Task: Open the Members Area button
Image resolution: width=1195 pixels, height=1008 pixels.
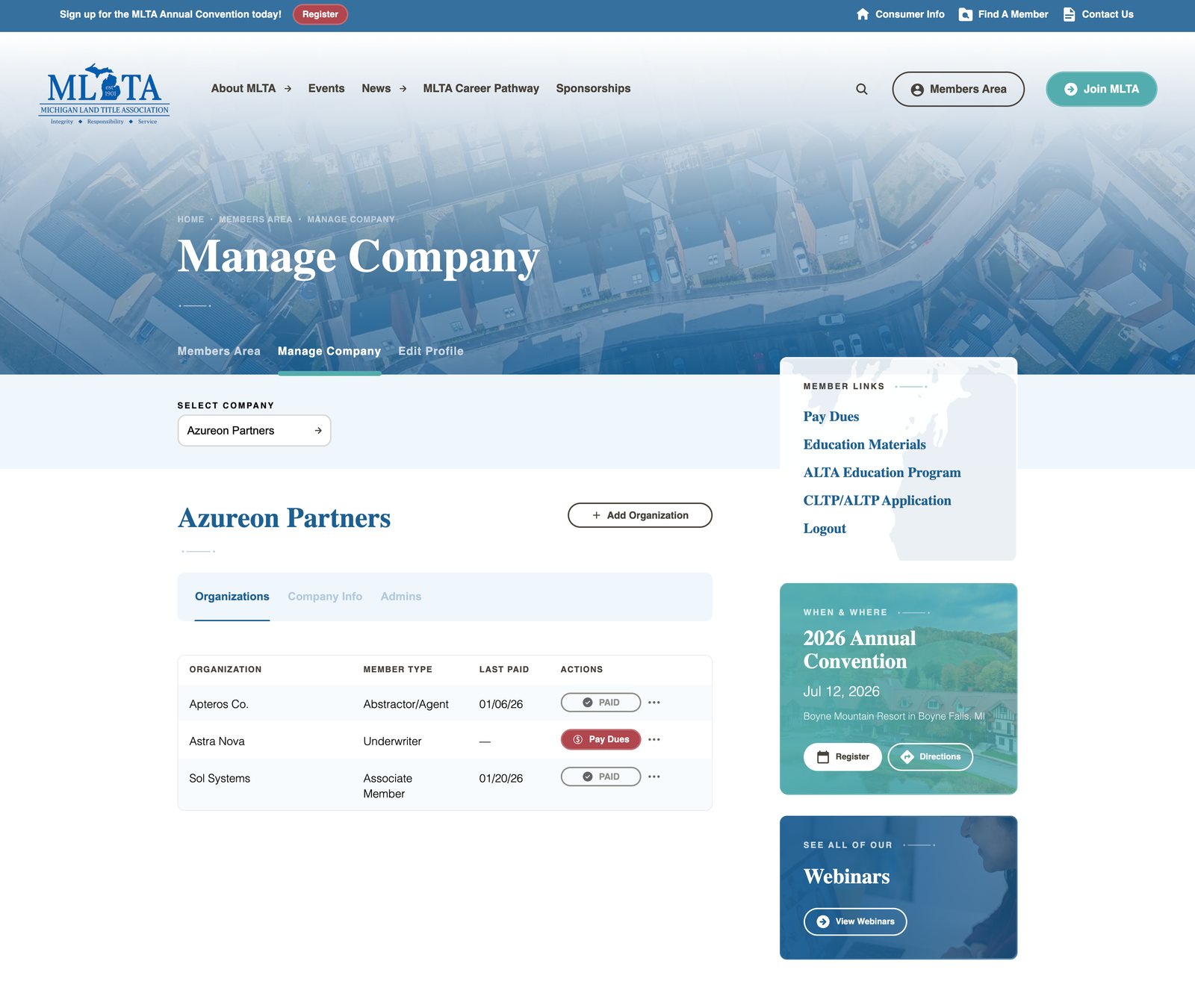Action: point(958,89)
